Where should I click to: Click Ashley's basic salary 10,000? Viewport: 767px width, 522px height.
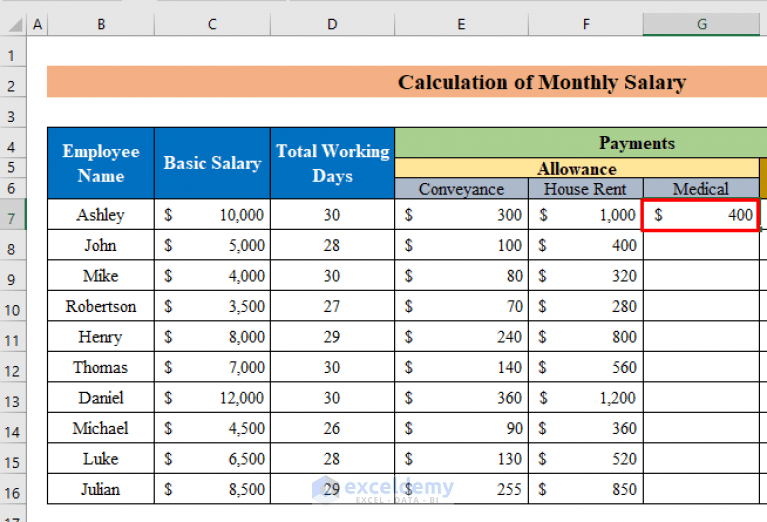[212, 214]
